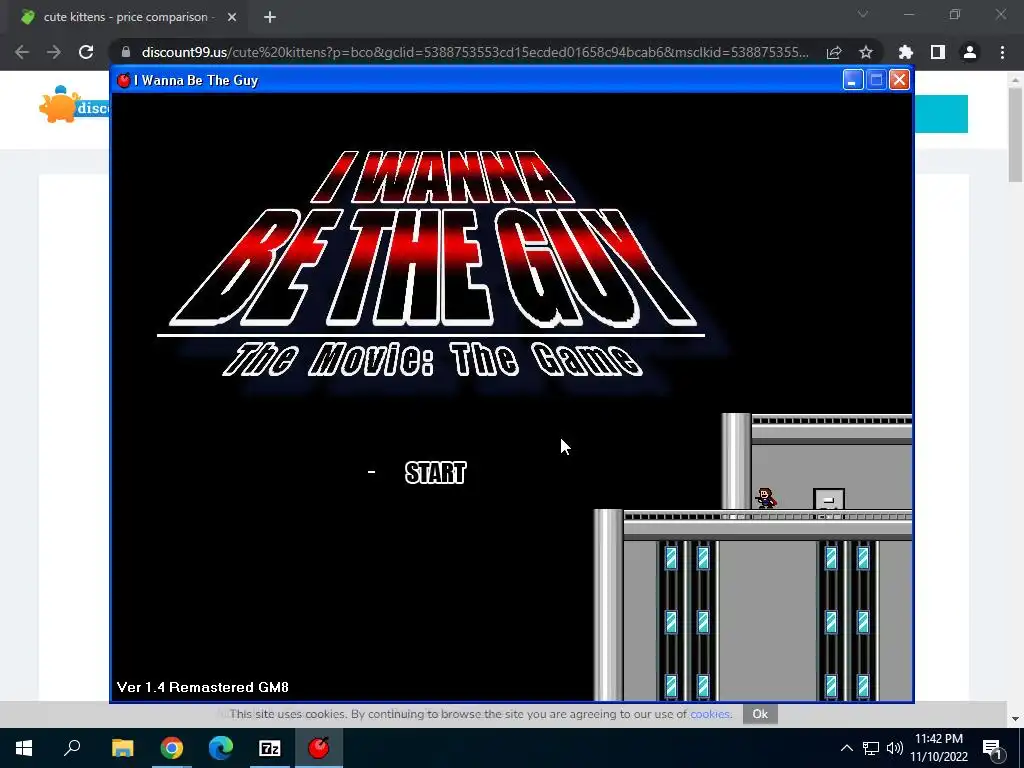This screenshot has width=1024, height=768.
Task: Accept cookies with the Ok button
Action: [760, 714]
